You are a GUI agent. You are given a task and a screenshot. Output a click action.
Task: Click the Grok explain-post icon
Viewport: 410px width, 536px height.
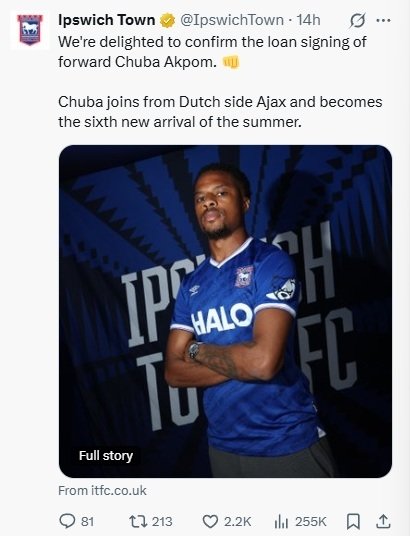tap(357, 21)
